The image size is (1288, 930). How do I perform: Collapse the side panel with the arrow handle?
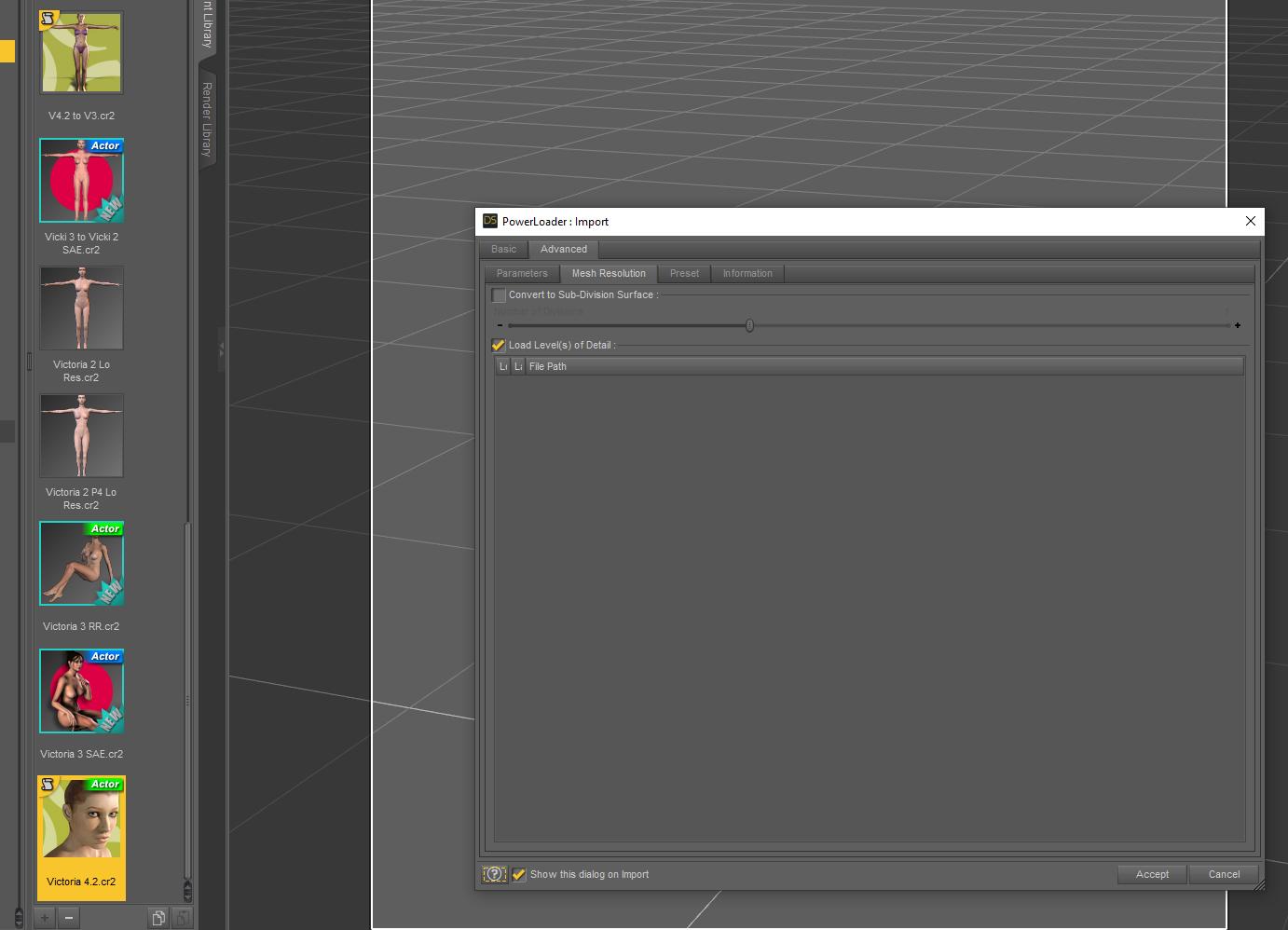[220, 349]
